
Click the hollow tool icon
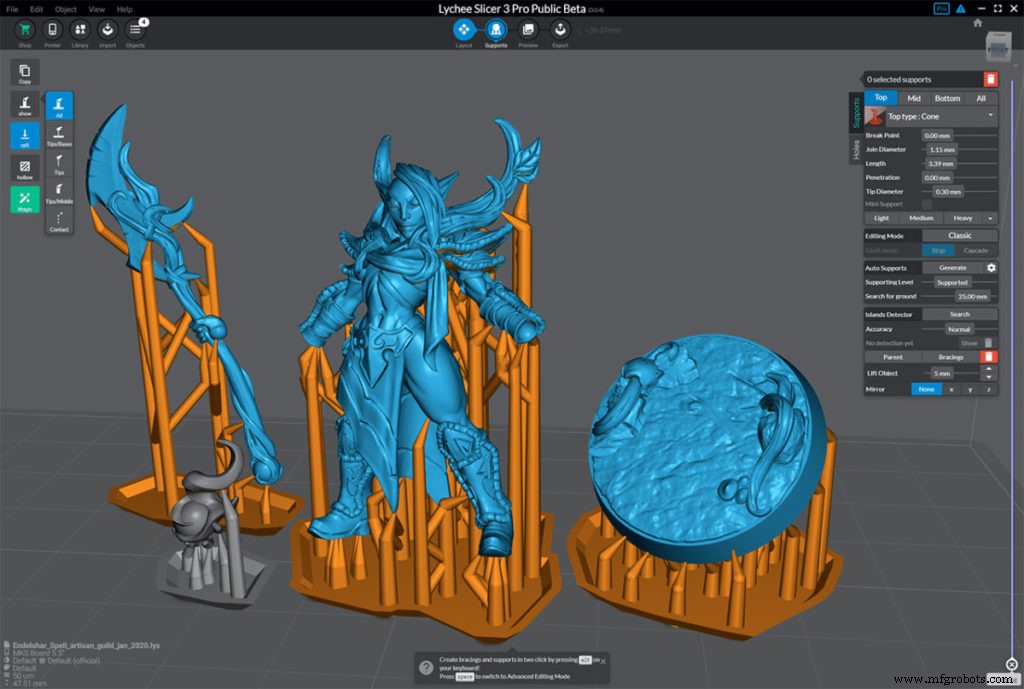pyautogui.click(x=24, y=166)
